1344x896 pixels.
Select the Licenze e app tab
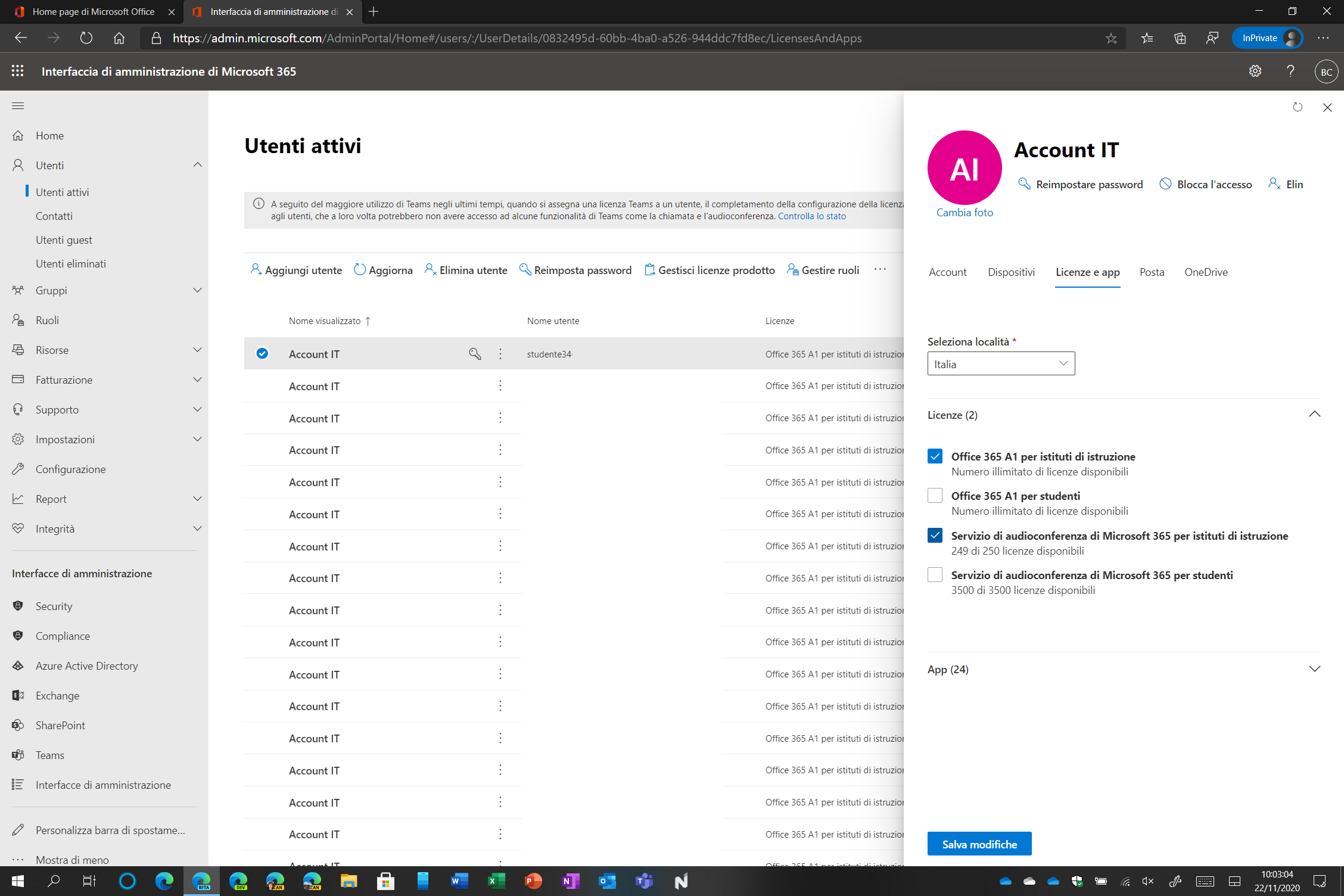point(1087,272)
